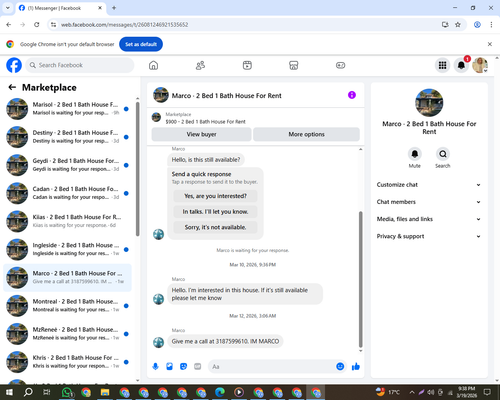
Task: Open the Facebook menu grid icon
Action: tap(442, 65)
